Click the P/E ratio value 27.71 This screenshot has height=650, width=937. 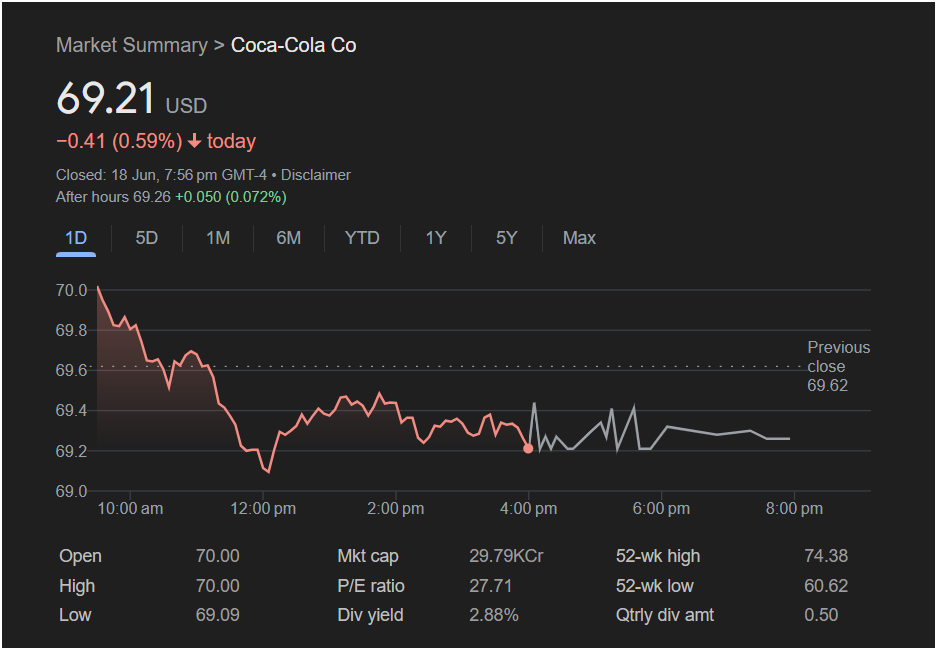(x=491, y=586)
